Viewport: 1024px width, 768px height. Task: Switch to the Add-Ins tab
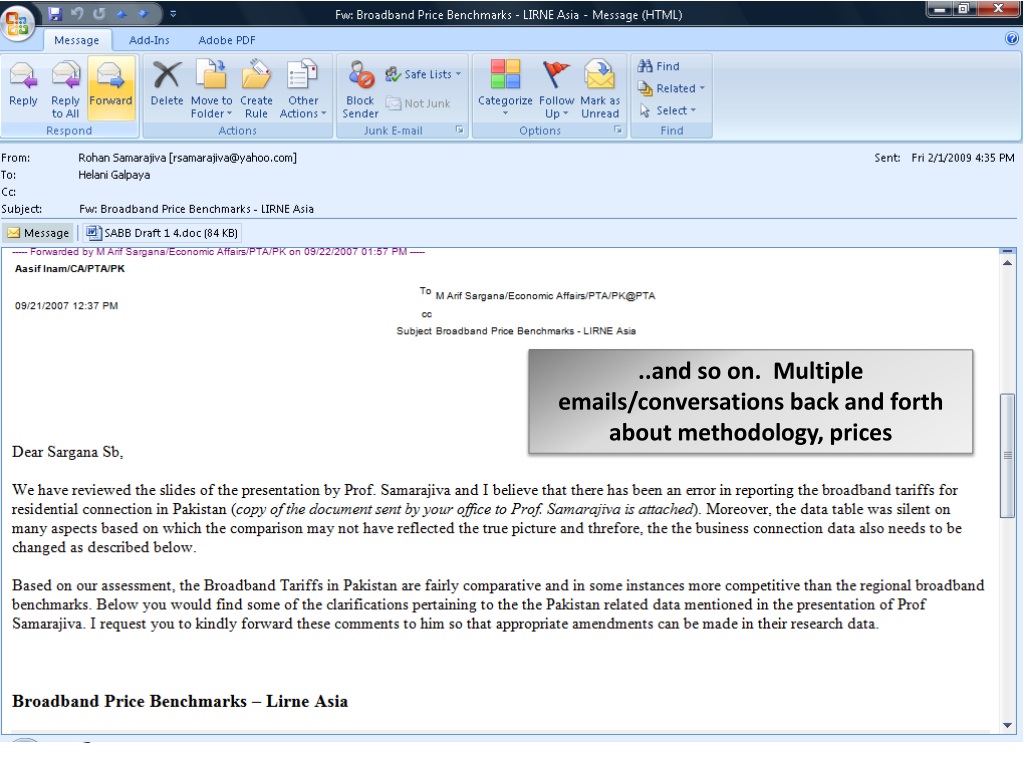[149, 40]
